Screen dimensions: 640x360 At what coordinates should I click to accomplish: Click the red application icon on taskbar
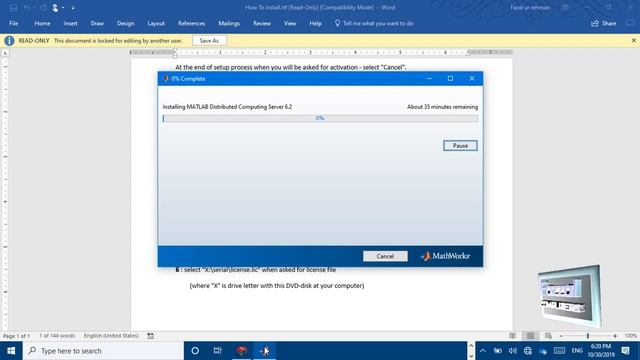pos(242,351)
